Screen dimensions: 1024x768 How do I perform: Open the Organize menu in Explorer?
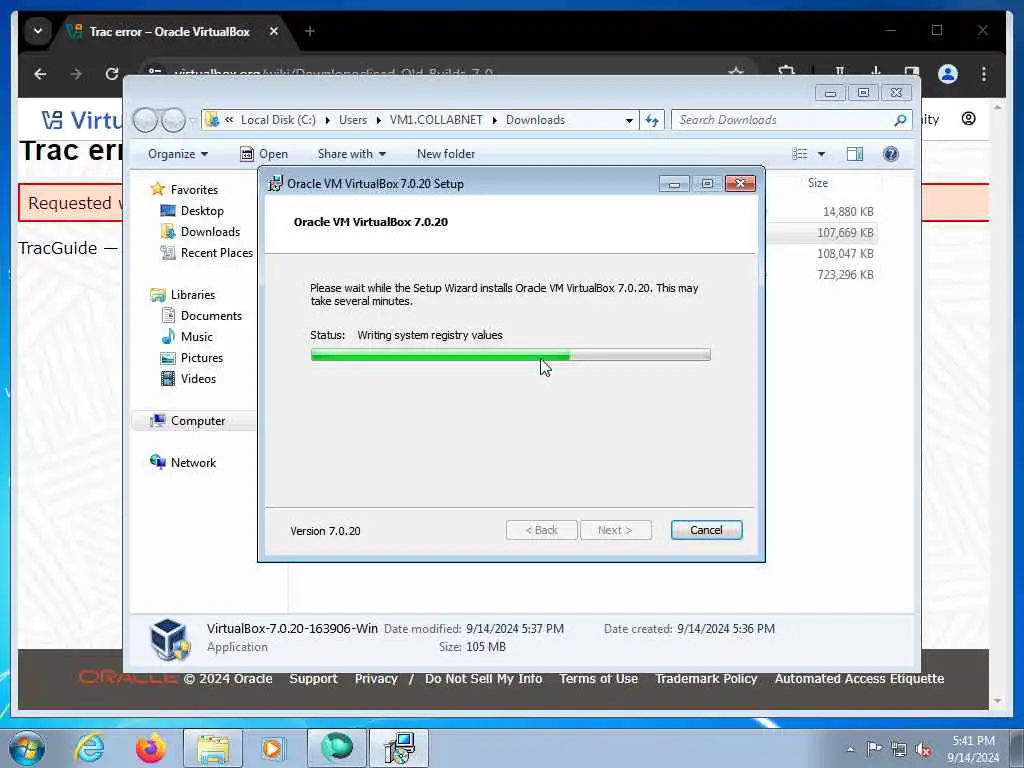pyautogui.click(x=178, y=153)
